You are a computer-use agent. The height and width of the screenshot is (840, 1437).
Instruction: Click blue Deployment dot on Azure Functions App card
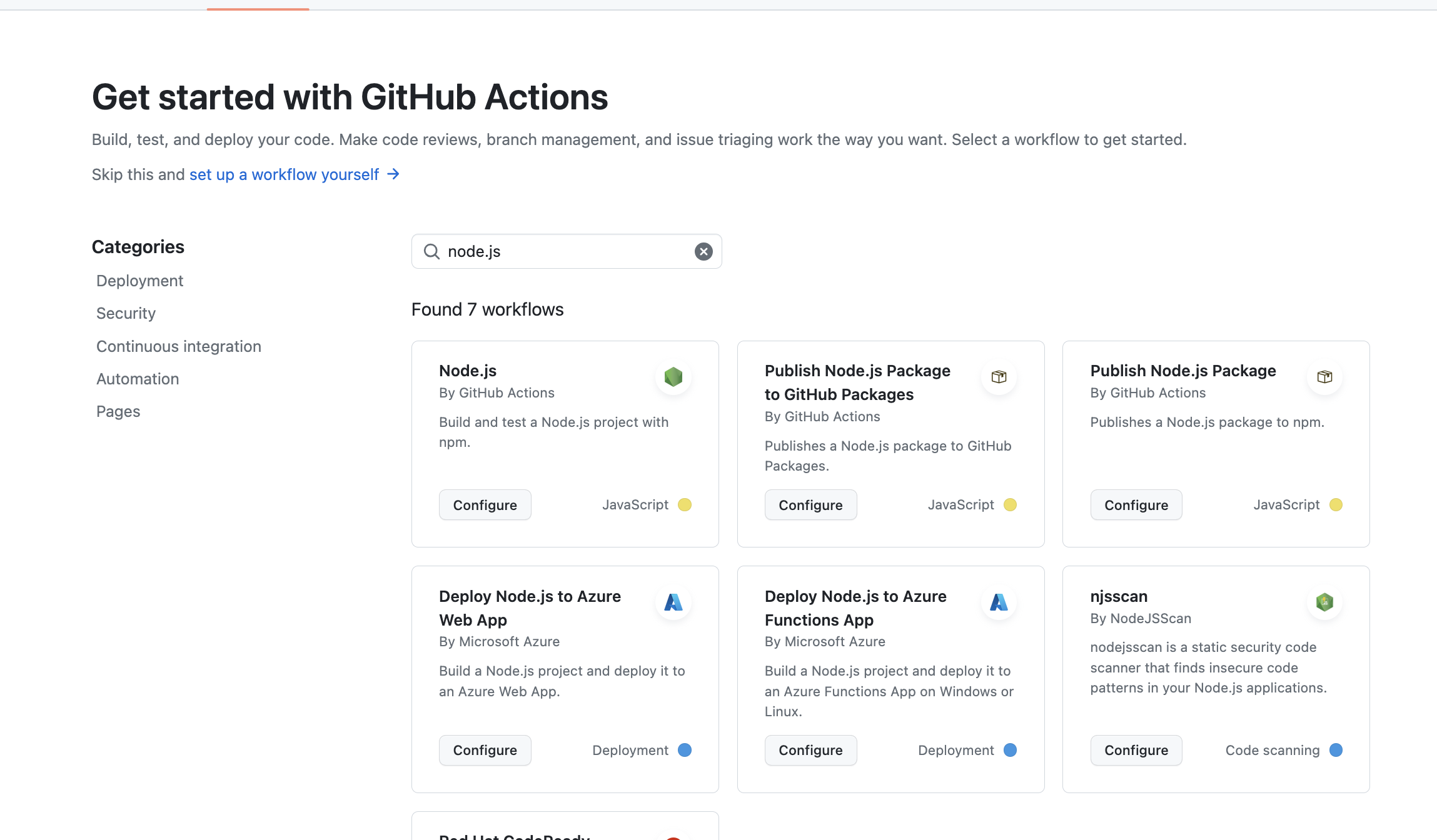click(x=1010, y=750)
